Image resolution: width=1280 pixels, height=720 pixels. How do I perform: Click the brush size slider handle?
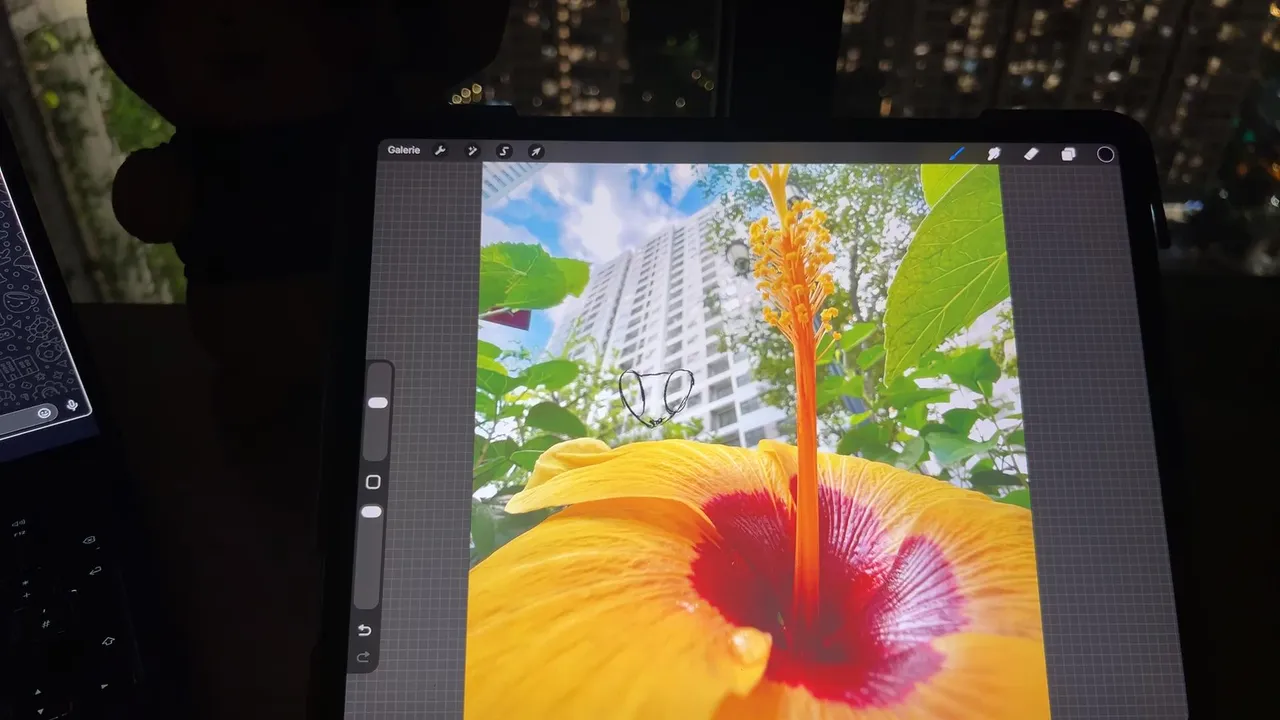tap(378, 403)
